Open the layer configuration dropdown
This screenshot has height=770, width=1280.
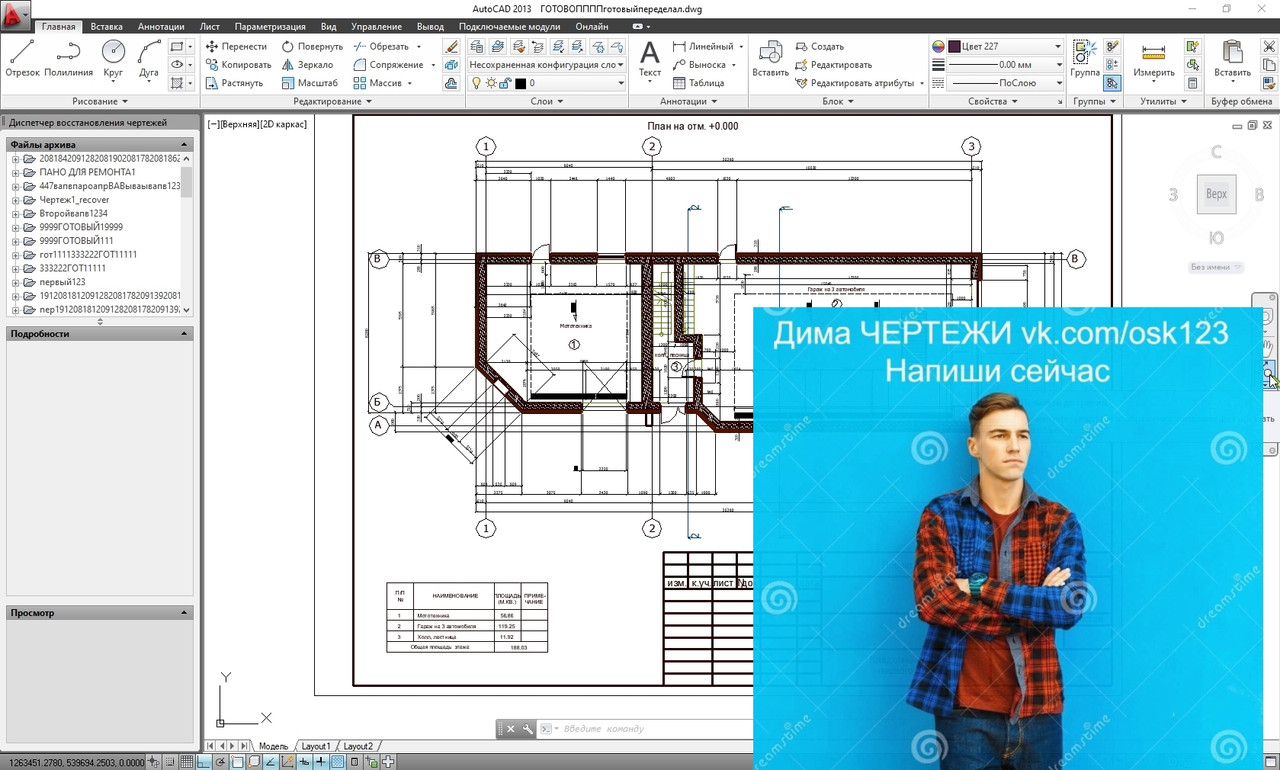coord(547,64)
